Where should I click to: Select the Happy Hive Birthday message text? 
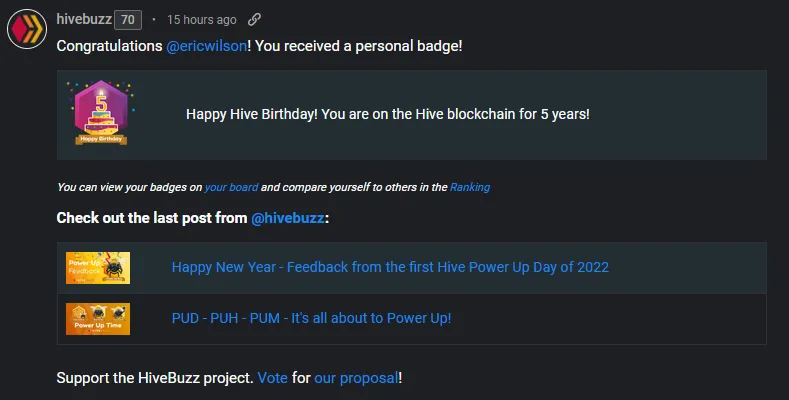pyautogui.click(x=387, y=114)
